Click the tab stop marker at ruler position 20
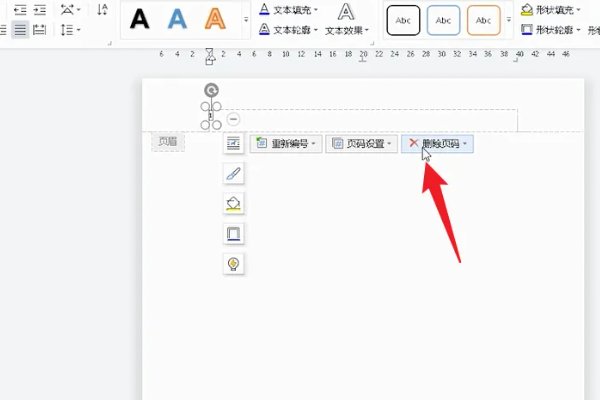This screenshot has width=600, height=400. pyautogui.click(x=363, y=60)
